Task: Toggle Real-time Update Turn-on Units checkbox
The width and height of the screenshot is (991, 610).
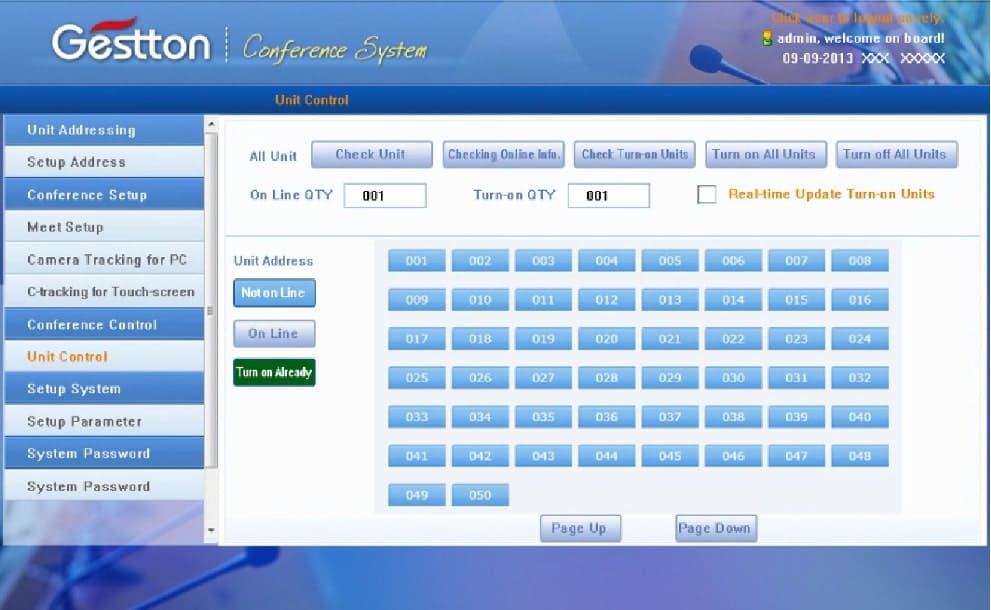Action: (707, 194)
